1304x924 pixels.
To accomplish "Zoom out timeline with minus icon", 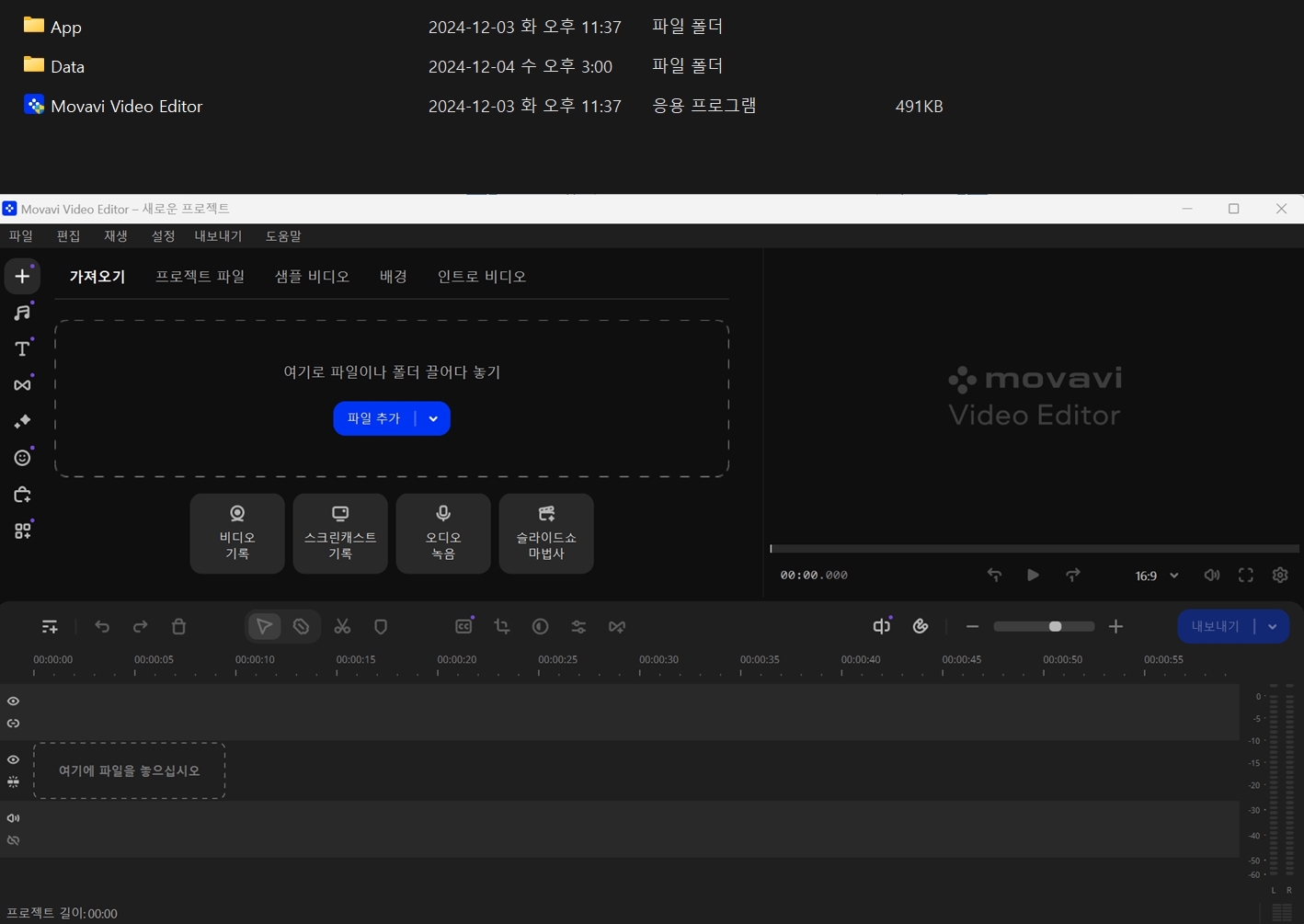I will 972,626.
